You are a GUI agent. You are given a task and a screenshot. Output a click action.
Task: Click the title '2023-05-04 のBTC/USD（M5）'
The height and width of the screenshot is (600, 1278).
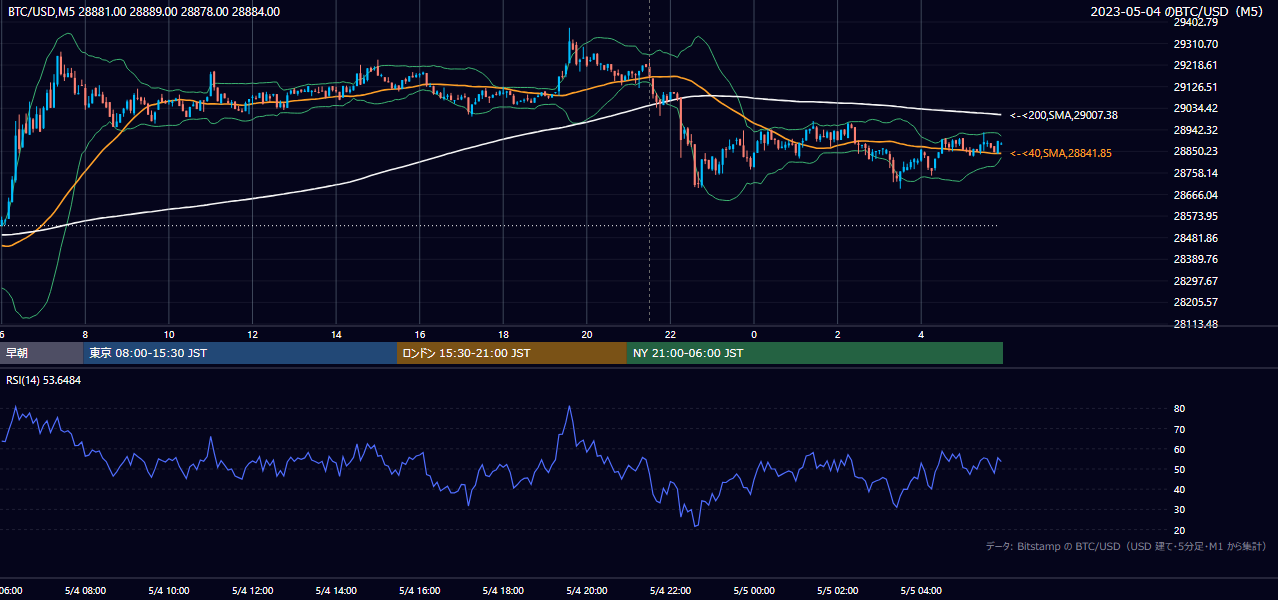[1179, 12]
